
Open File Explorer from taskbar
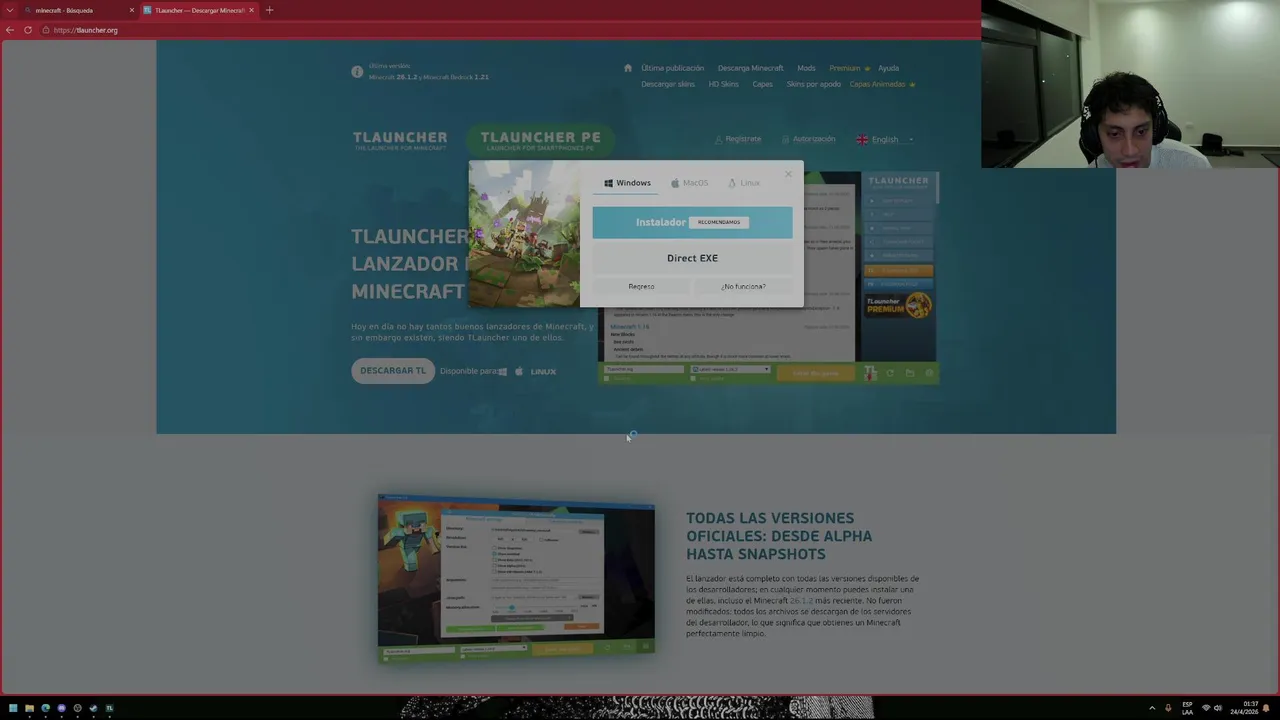pyautogui.click(x=29, y=708)
